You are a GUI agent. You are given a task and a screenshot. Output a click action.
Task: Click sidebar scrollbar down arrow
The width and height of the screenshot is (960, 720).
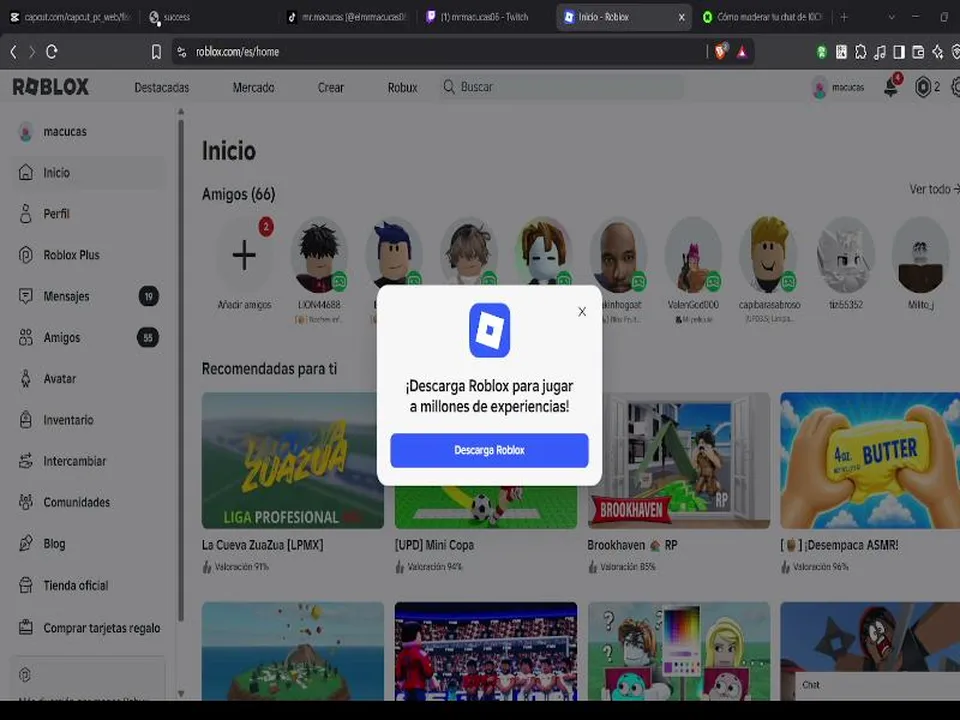[x=181, y=694]
